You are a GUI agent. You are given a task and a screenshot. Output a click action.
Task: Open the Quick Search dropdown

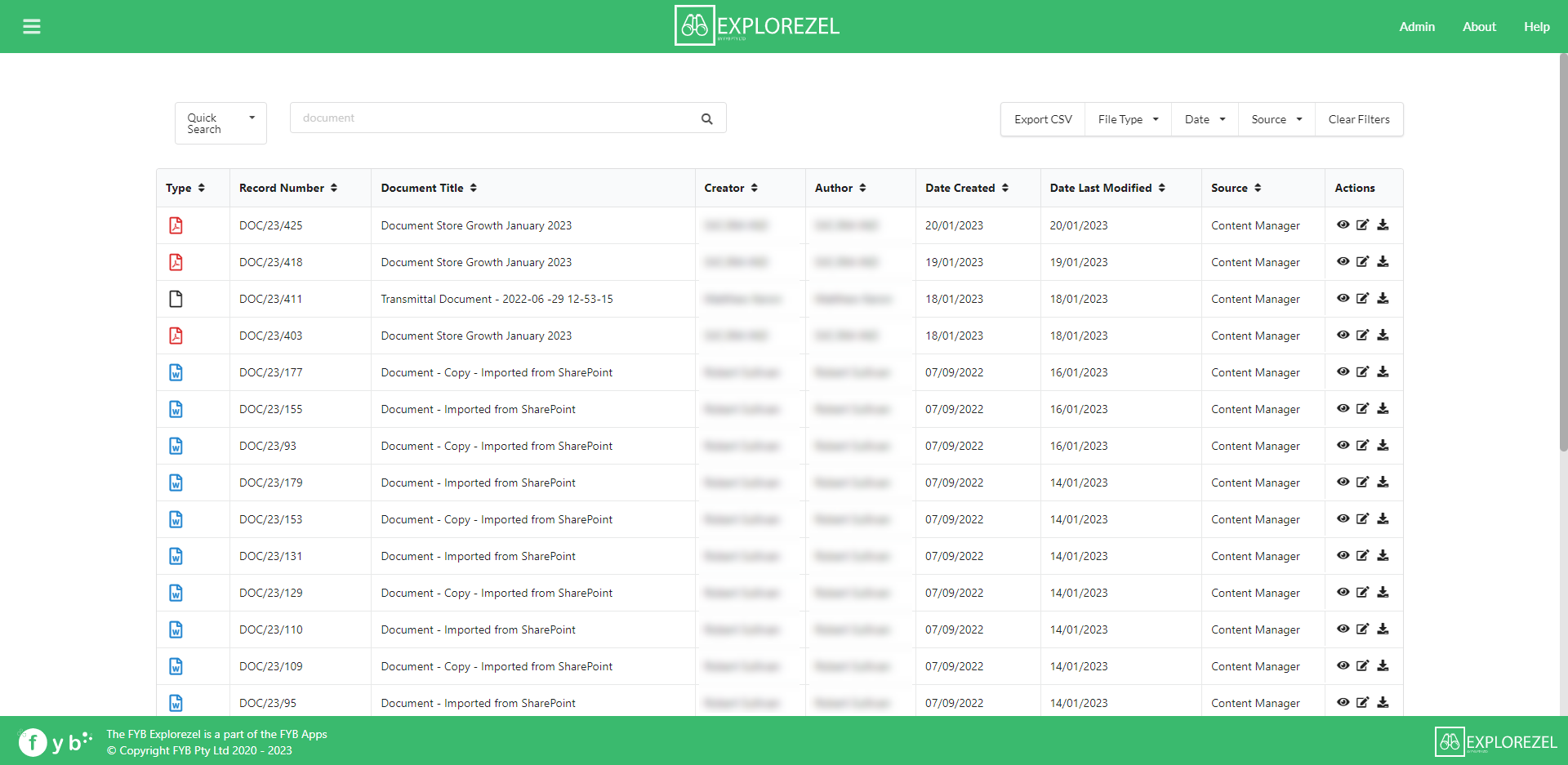point(220,123)
